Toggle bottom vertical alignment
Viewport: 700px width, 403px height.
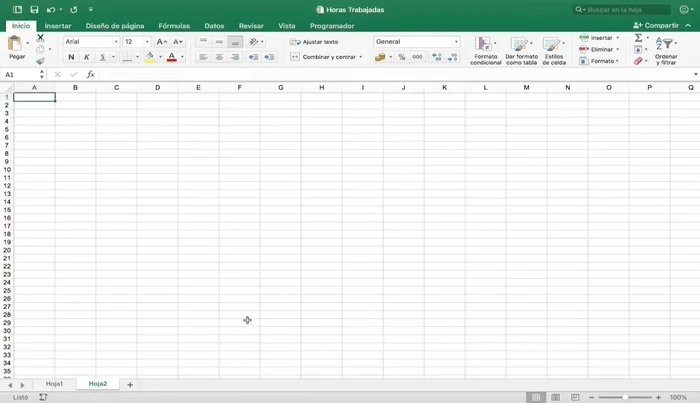click(x=235, y=42)
